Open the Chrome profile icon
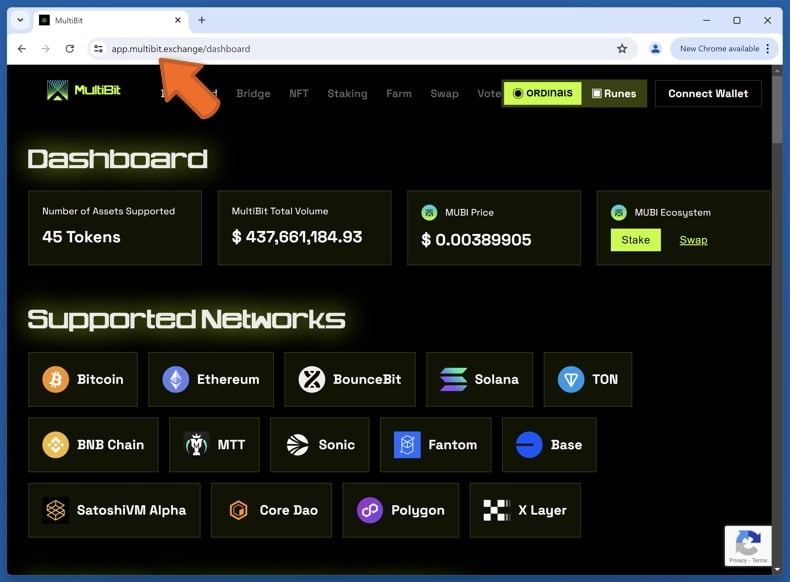The width and height of the screenshot is (790, 582). tap(655, 48)
